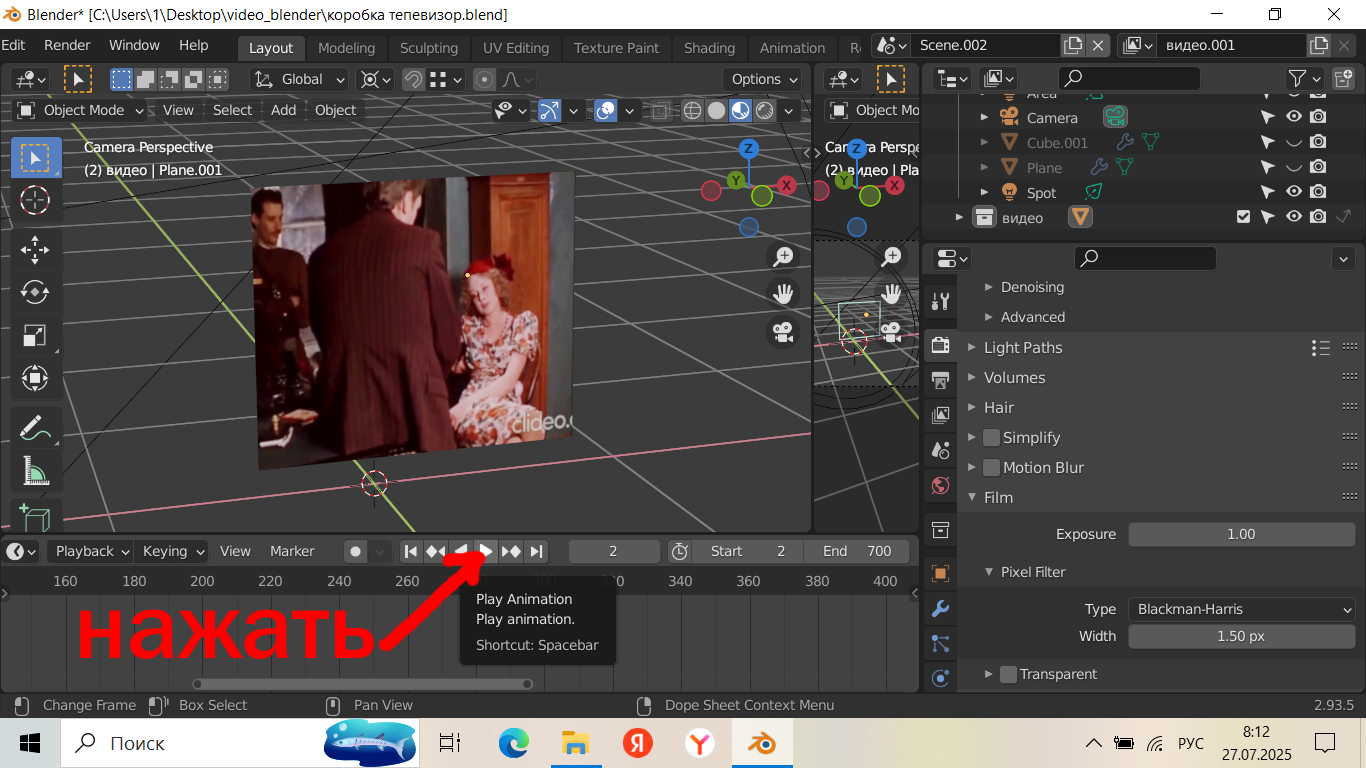Expand the Light Paths panel
The image size is (1366, 768).
coord(1022,347)
